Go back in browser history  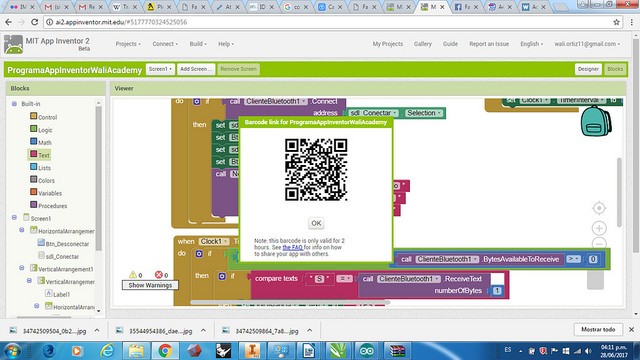pos(9,22)
